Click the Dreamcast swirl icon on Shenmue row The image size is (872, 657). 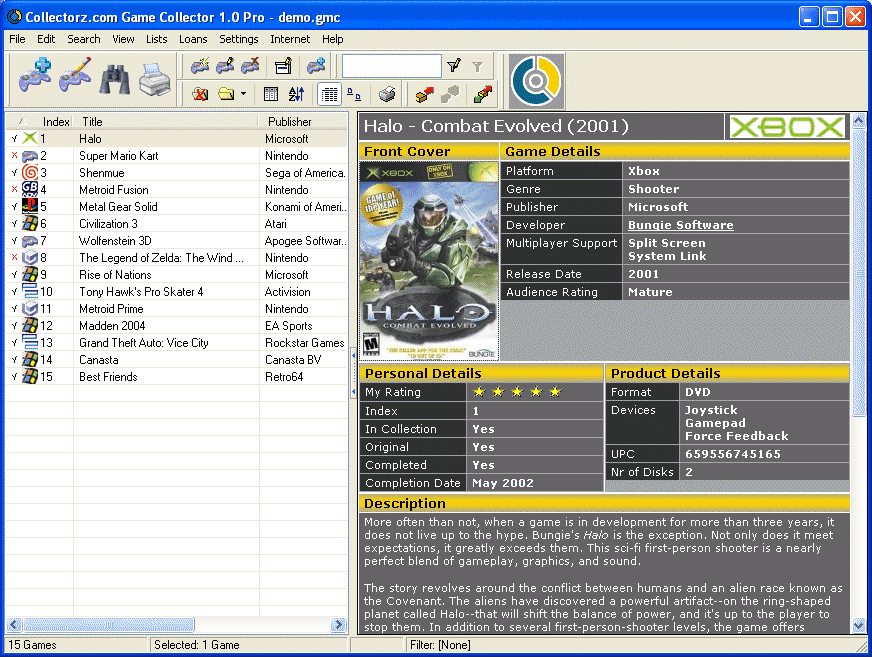click(30, 172)
